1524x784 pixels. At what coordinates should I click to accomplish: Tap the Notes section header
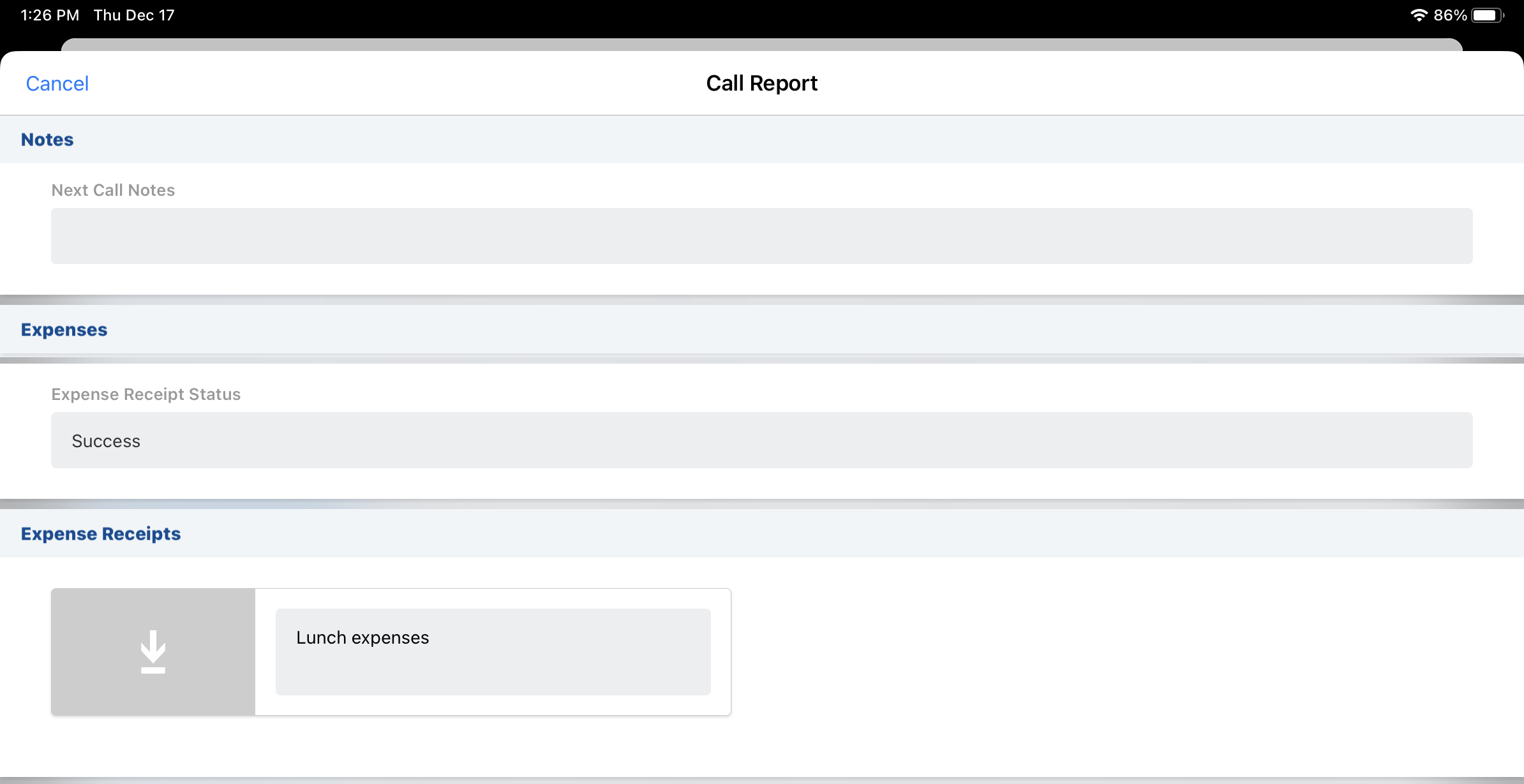47,140
